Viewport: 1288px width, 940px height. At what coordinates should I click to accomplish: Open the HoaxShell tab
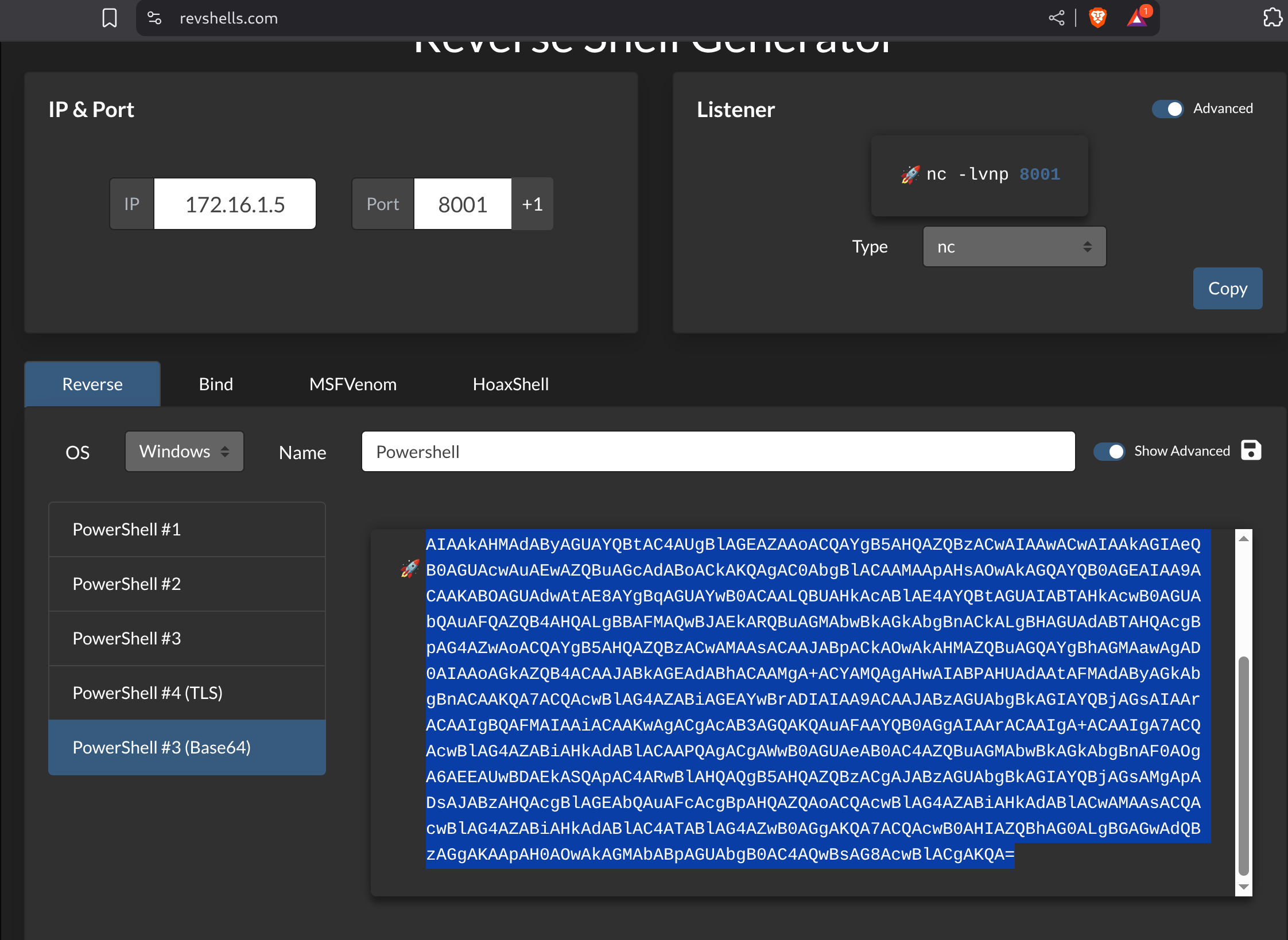510,384
